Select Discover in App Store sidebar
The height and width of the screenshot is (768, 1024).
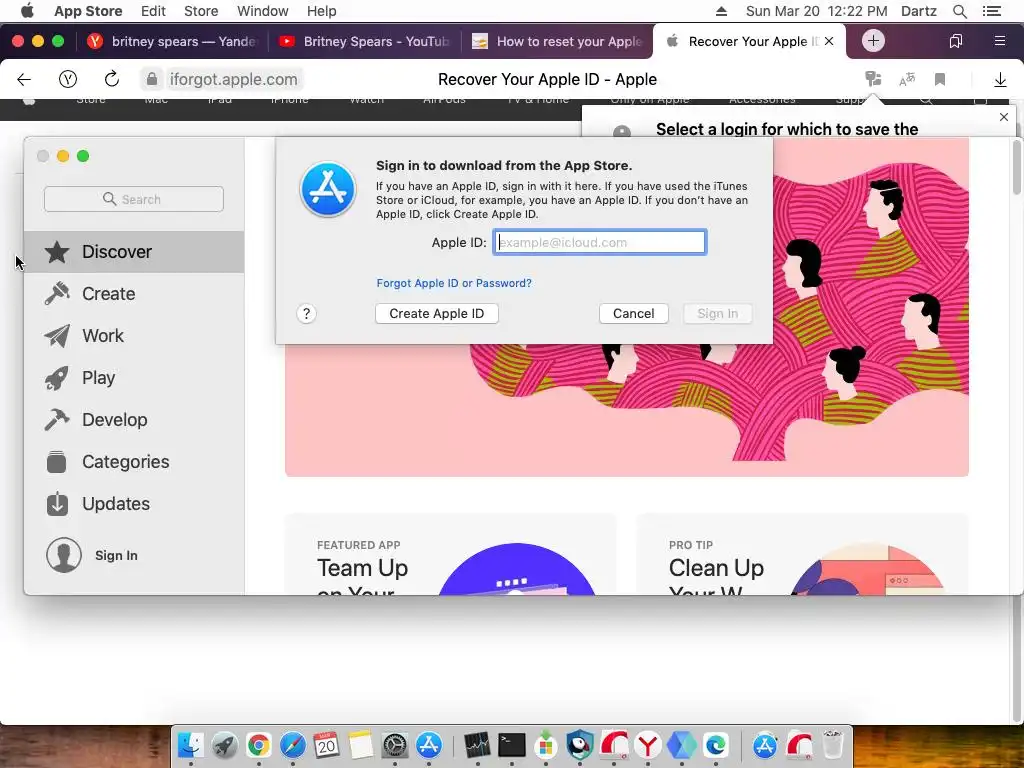[134, 252]
